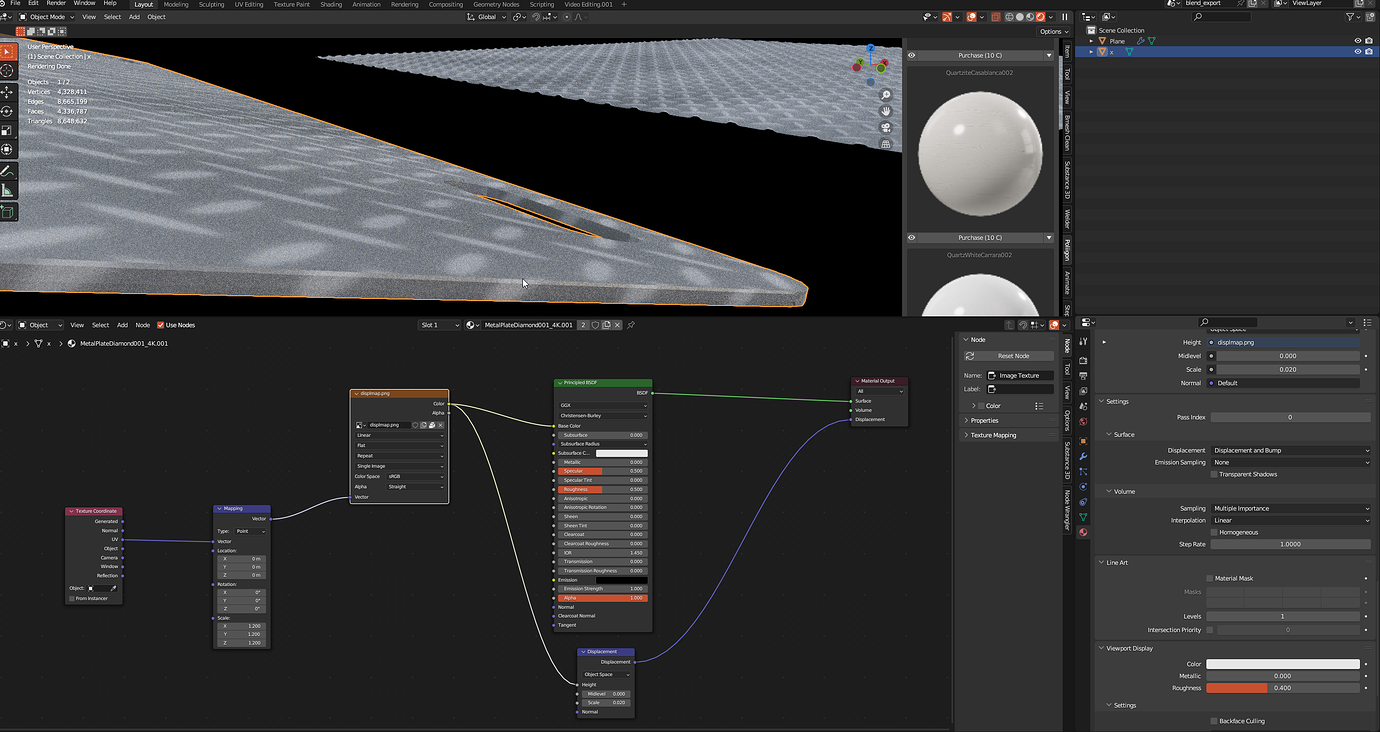
Task: Click the zoom magnifier icon in viewport
Action: (x=886, y=95)
